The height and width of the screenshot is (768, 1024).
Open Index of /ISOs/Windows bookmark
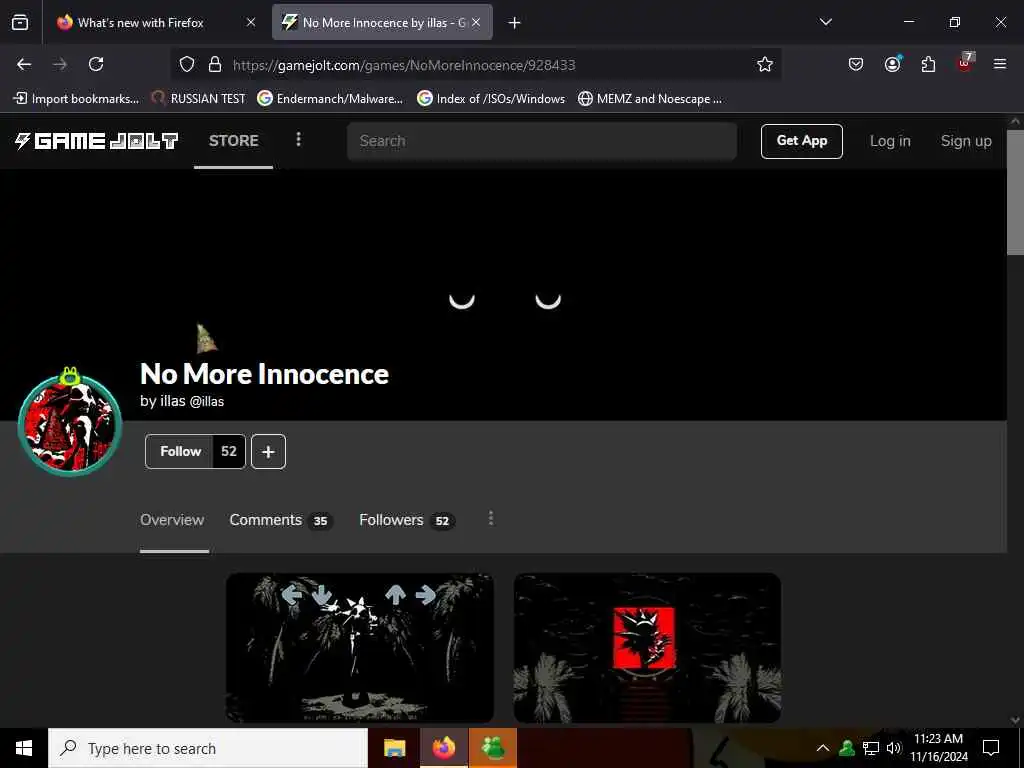pyautogui.click(x=491, y=99)
